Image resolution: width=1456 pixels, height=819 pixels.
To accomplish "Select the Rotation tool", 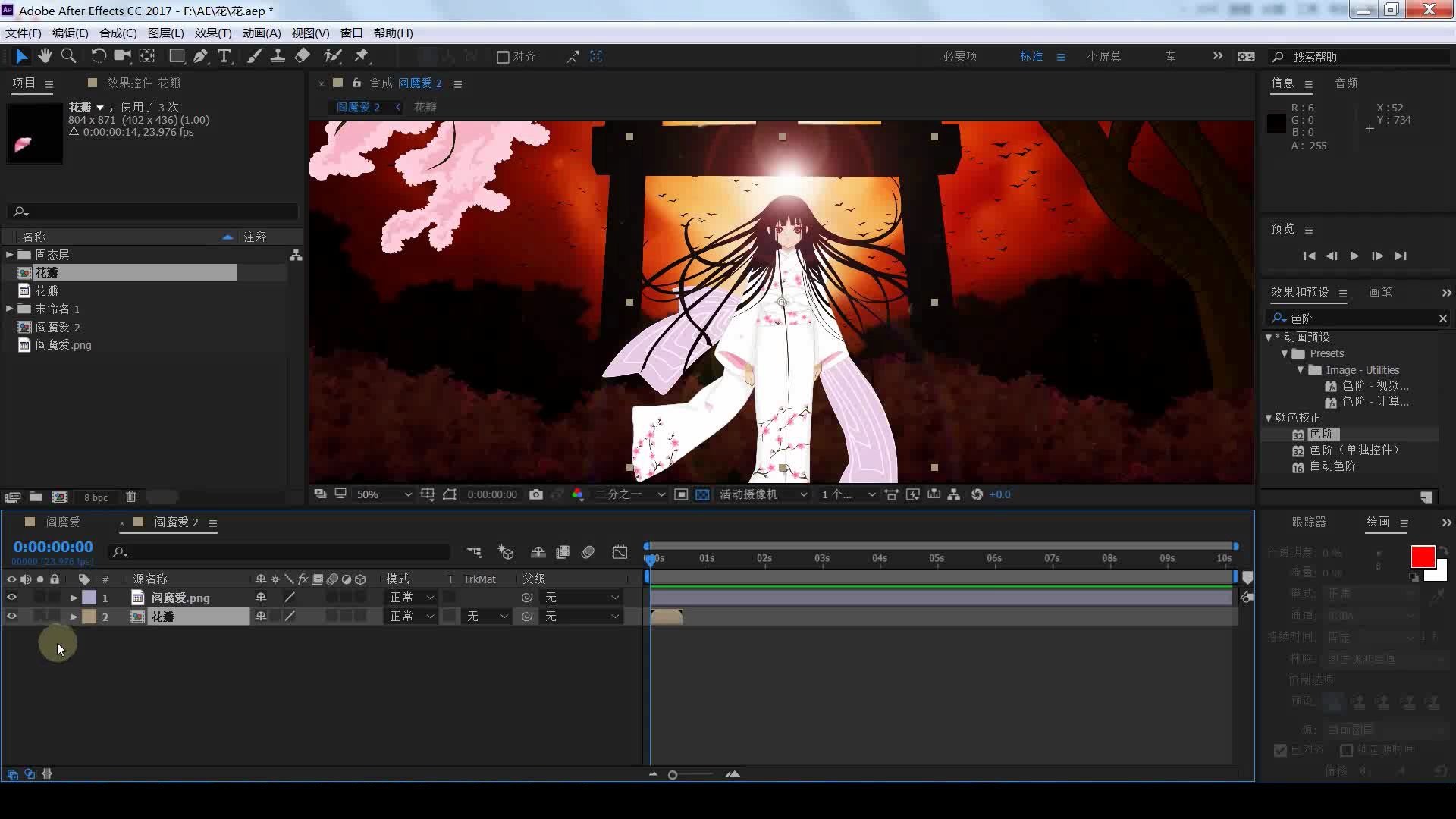I will (x=98, y=56).
